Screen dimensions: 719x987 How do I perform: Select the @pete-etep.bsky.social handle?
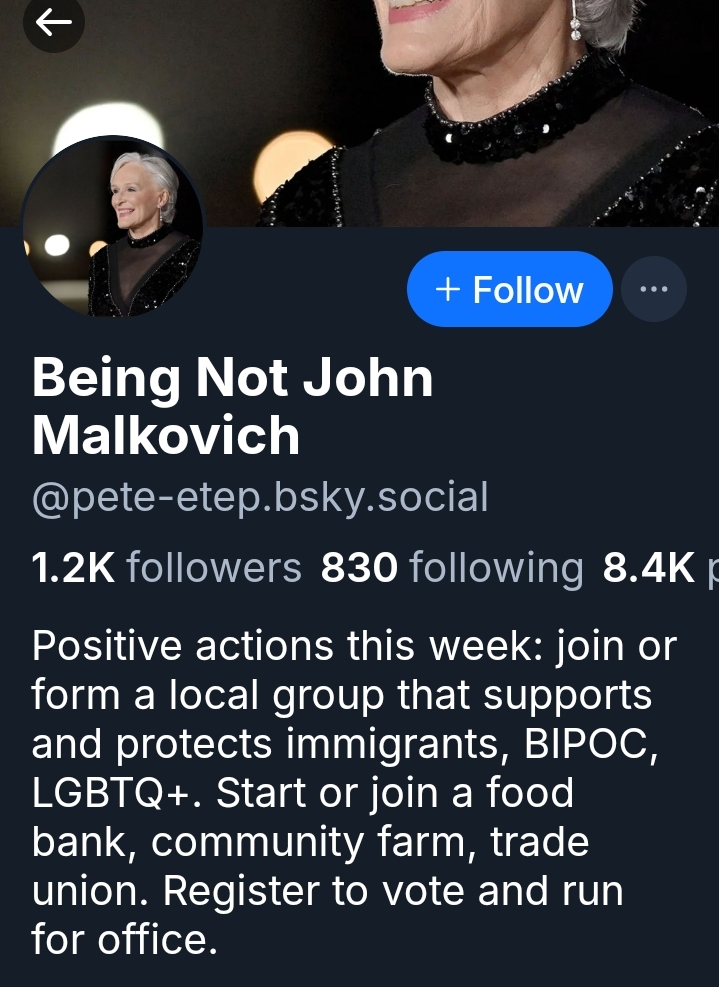(x=260, y=496)
